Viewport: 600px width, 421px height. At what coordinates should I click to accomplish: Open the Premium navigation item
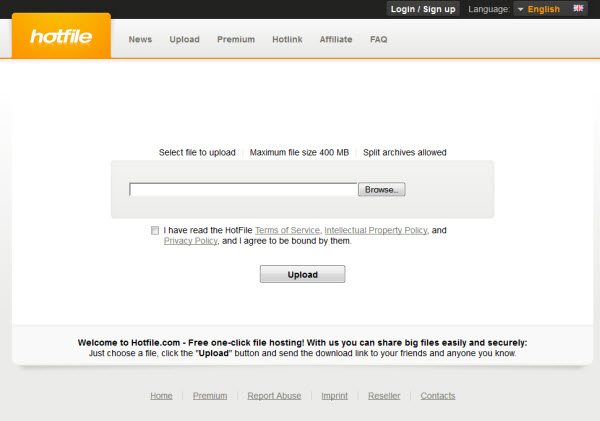tap(236, 39)
